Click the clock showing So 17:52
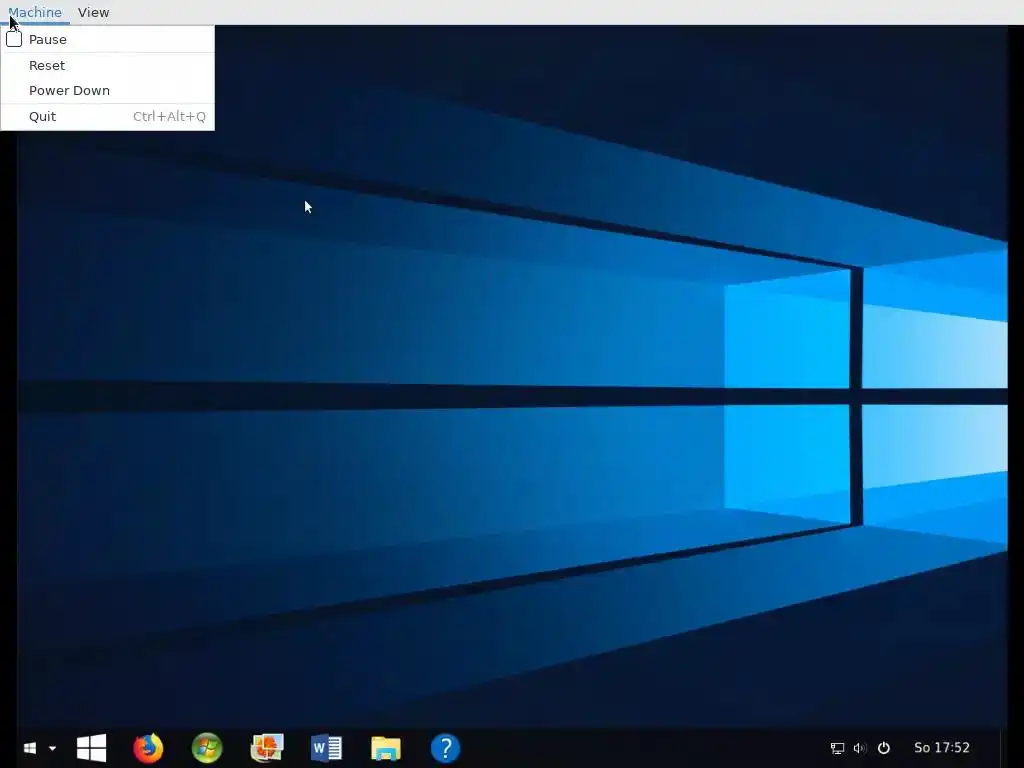This screenshot has width=1024, height=768. [942, 748]
